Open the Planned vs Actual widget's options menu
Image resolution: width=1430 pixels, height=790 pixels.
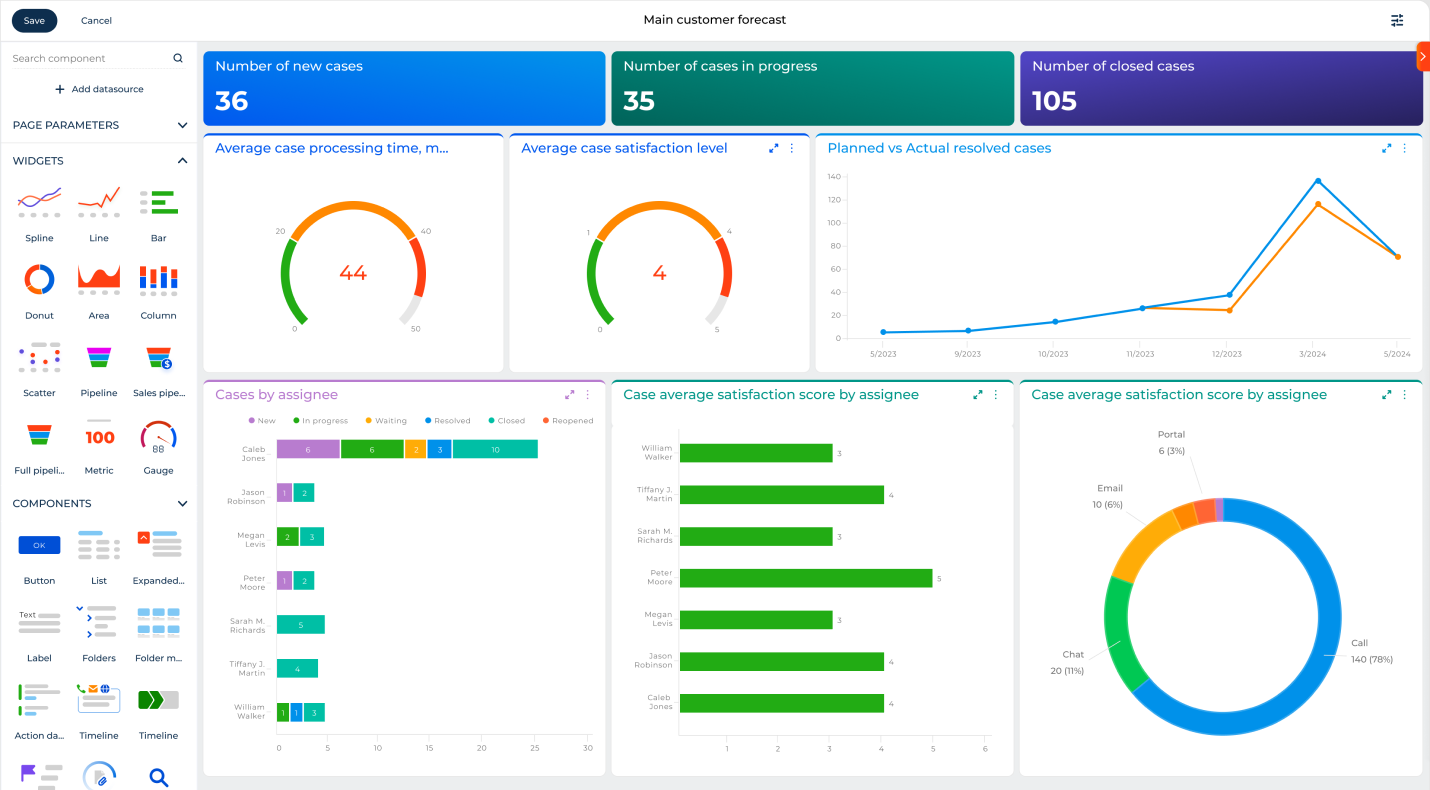(1404, 147)
